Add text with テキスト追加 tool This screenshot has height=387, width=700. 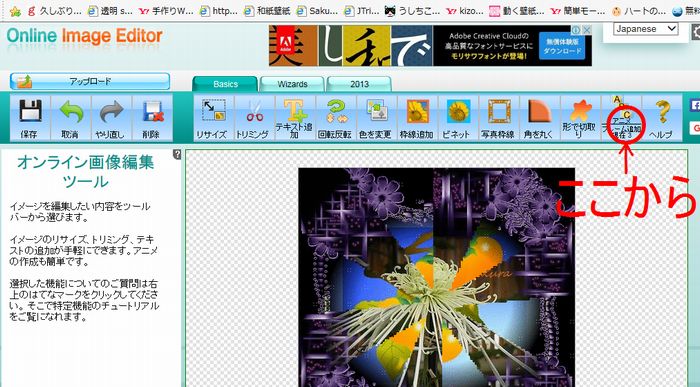tap(294, 118)
